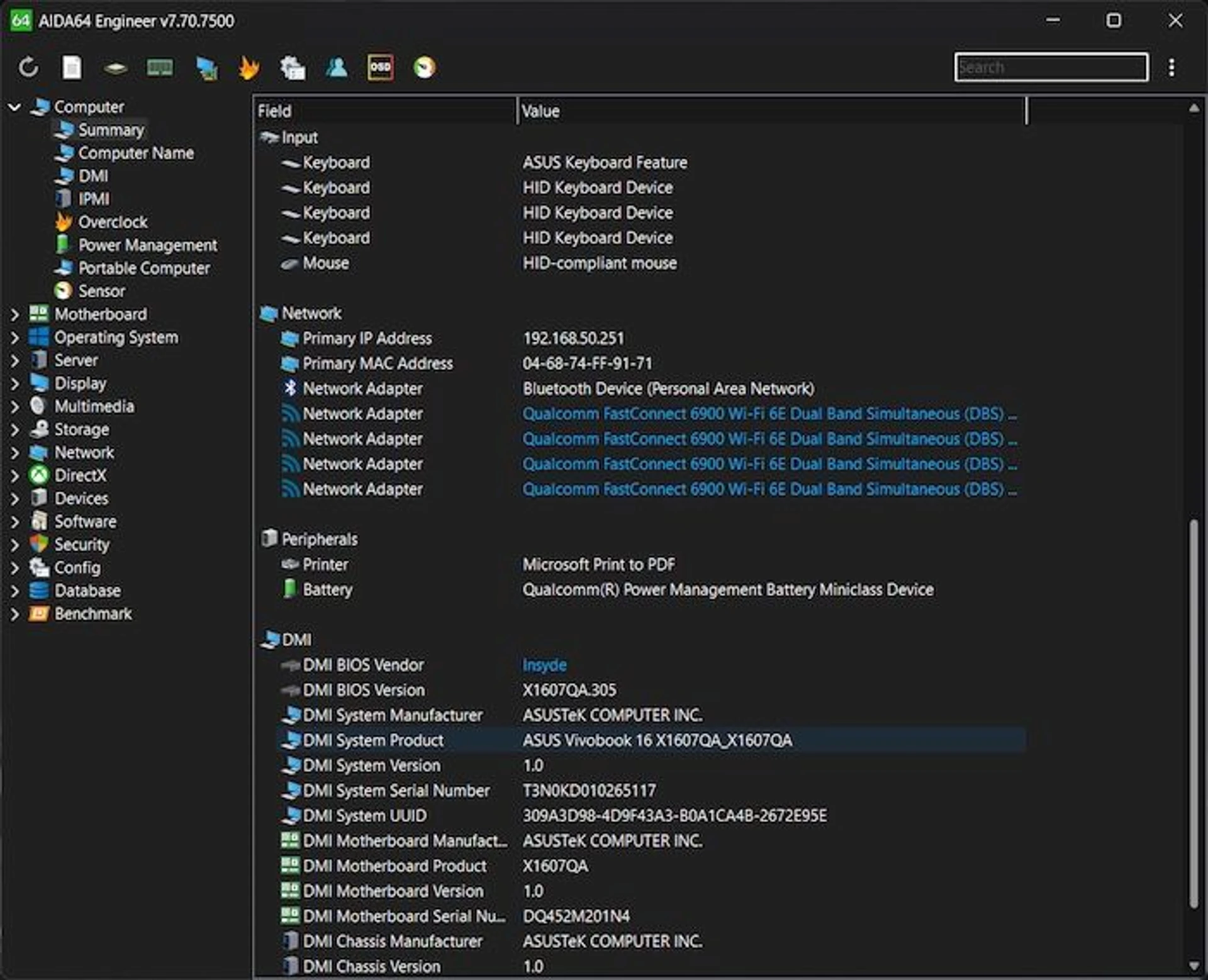Viewport: 1208px width, 980px height.
Task: Select the Software category
Action: point(85,522)
